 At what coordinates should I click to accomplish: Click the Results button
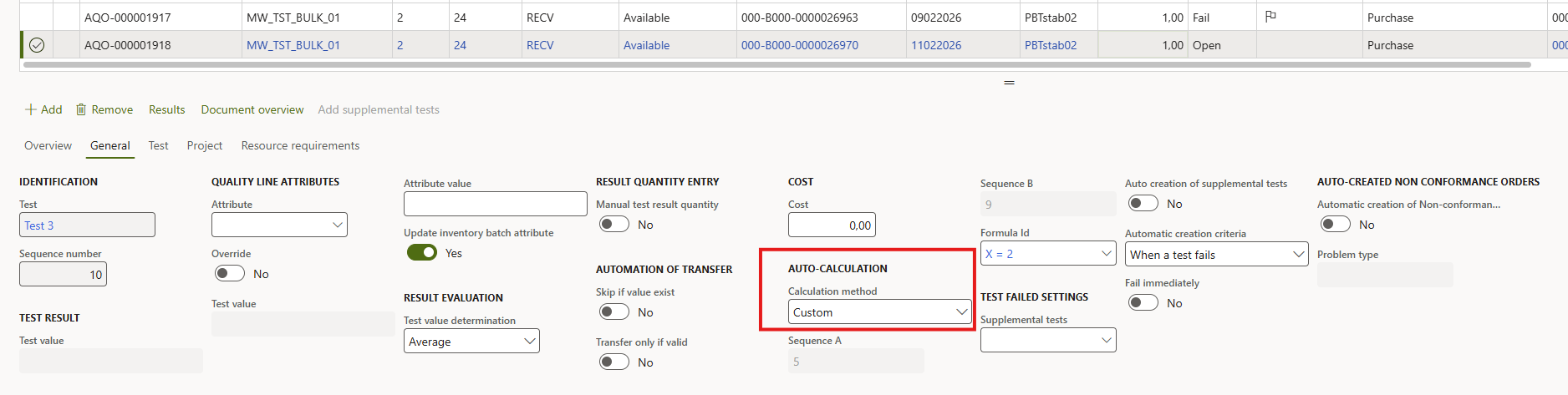(166, 109)
